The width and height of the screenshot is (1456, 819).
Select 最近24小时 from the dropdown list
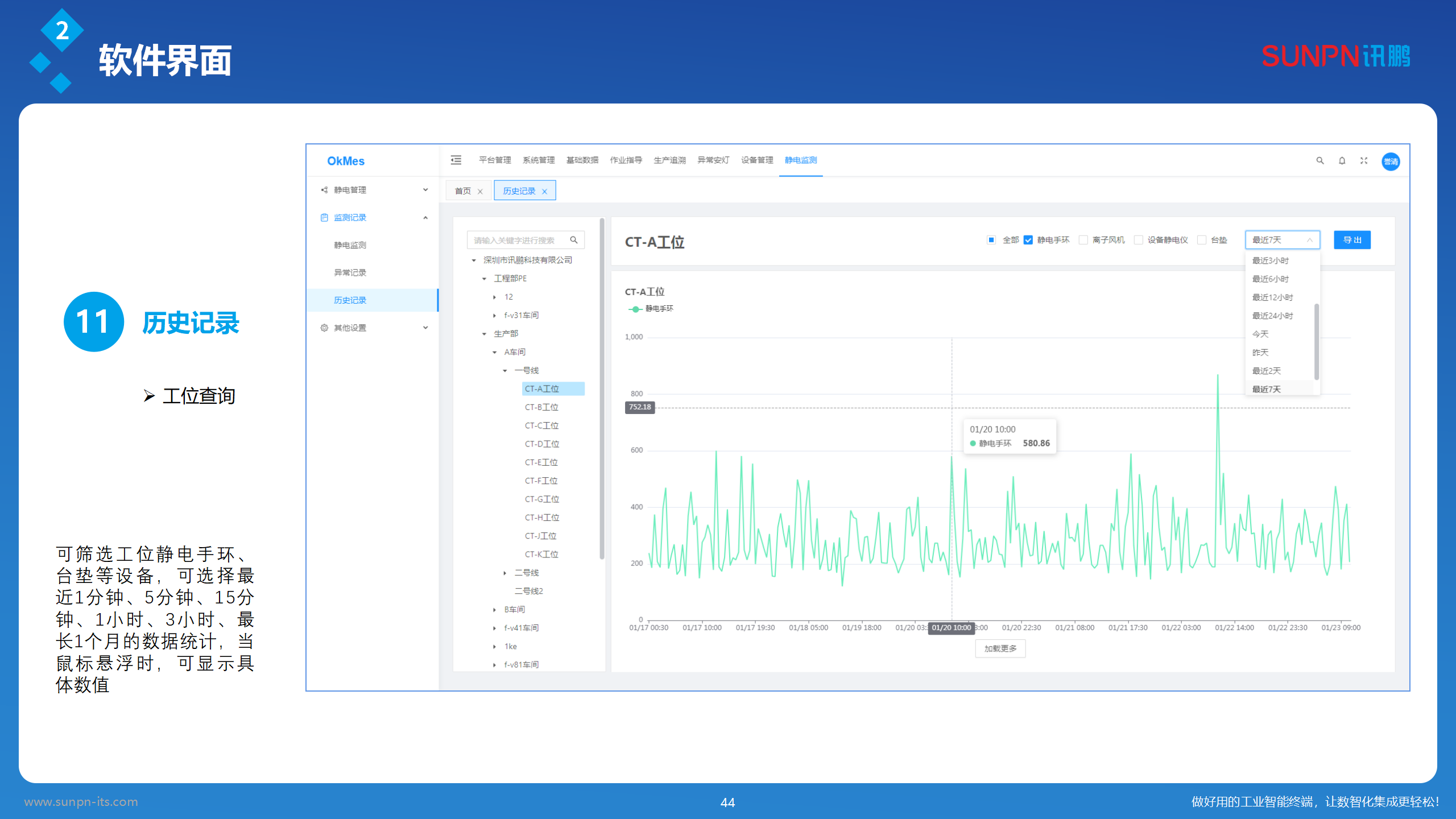[1272, 316]
